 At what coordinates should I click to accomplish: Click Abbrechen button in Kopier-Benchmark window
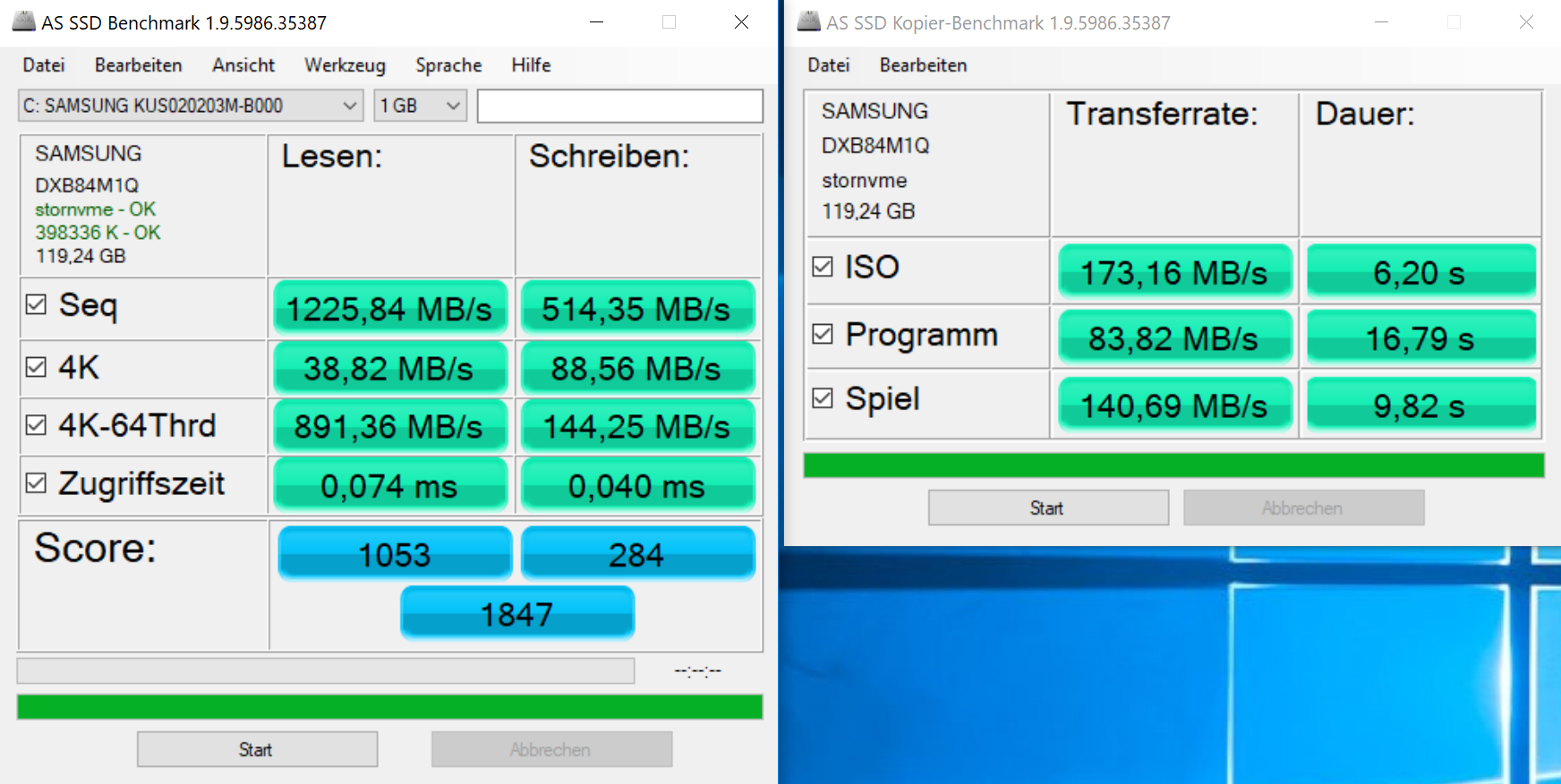coord(1304,507)
